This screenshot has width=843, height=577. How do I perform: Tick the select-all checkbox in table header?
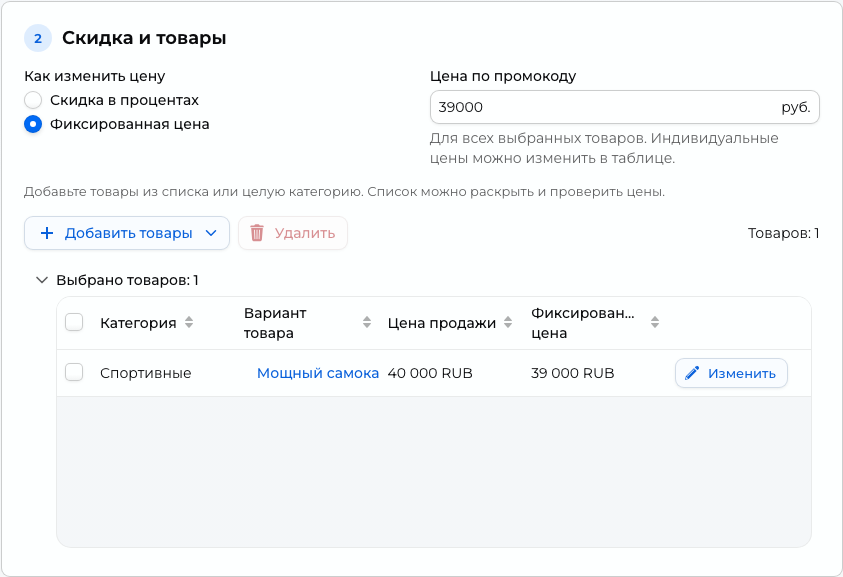74,323
